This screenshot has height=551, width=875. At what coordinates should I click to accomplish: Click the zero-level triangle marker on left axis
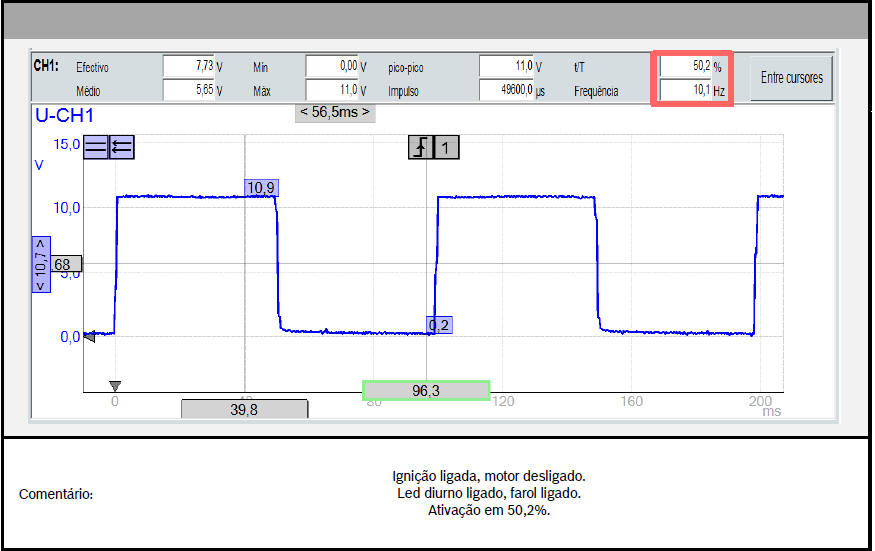(x=89, y=337)
